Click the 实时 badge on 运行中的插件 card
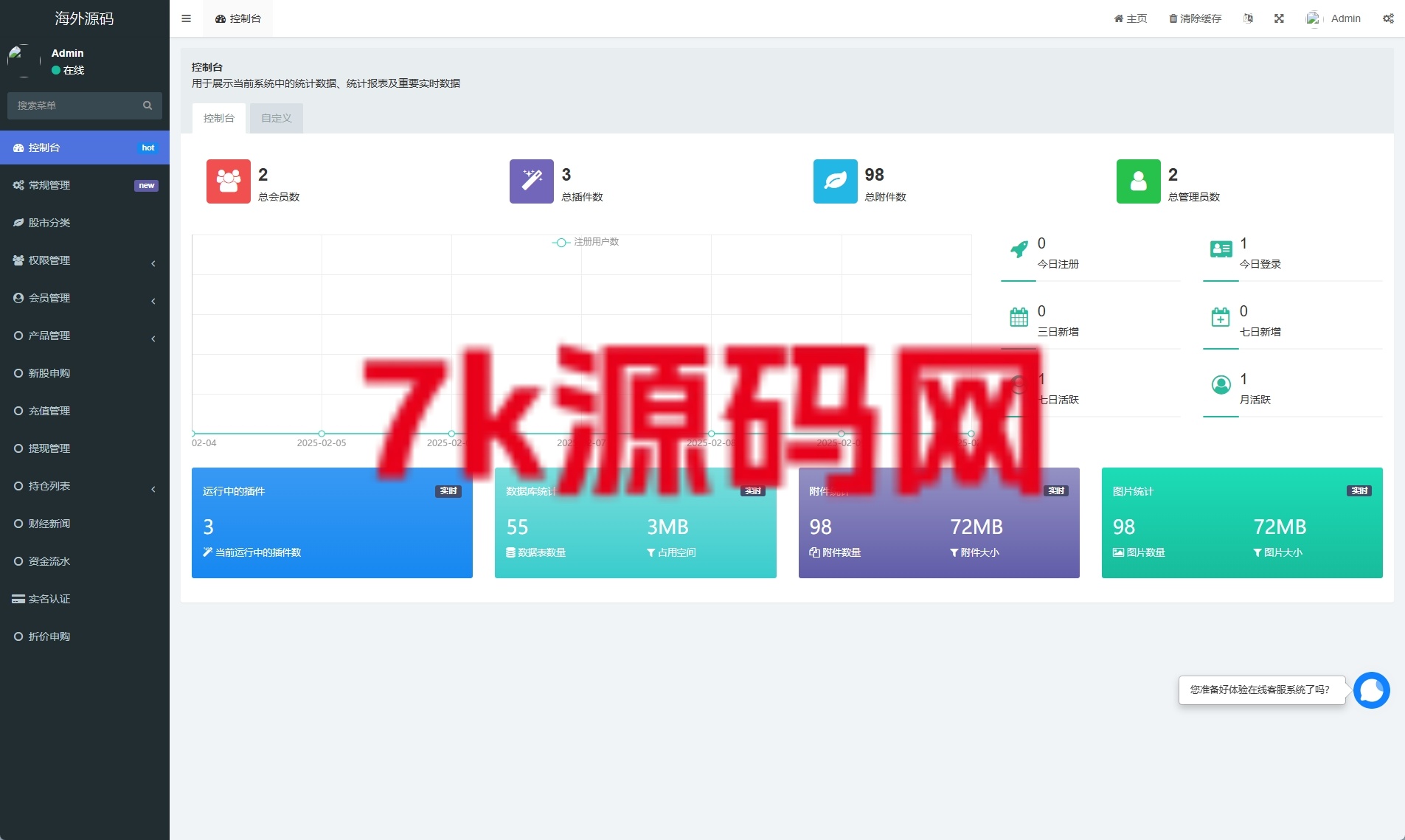Image resolution: width=1405 pixels, height=840 pixels. tap(448, 491)
